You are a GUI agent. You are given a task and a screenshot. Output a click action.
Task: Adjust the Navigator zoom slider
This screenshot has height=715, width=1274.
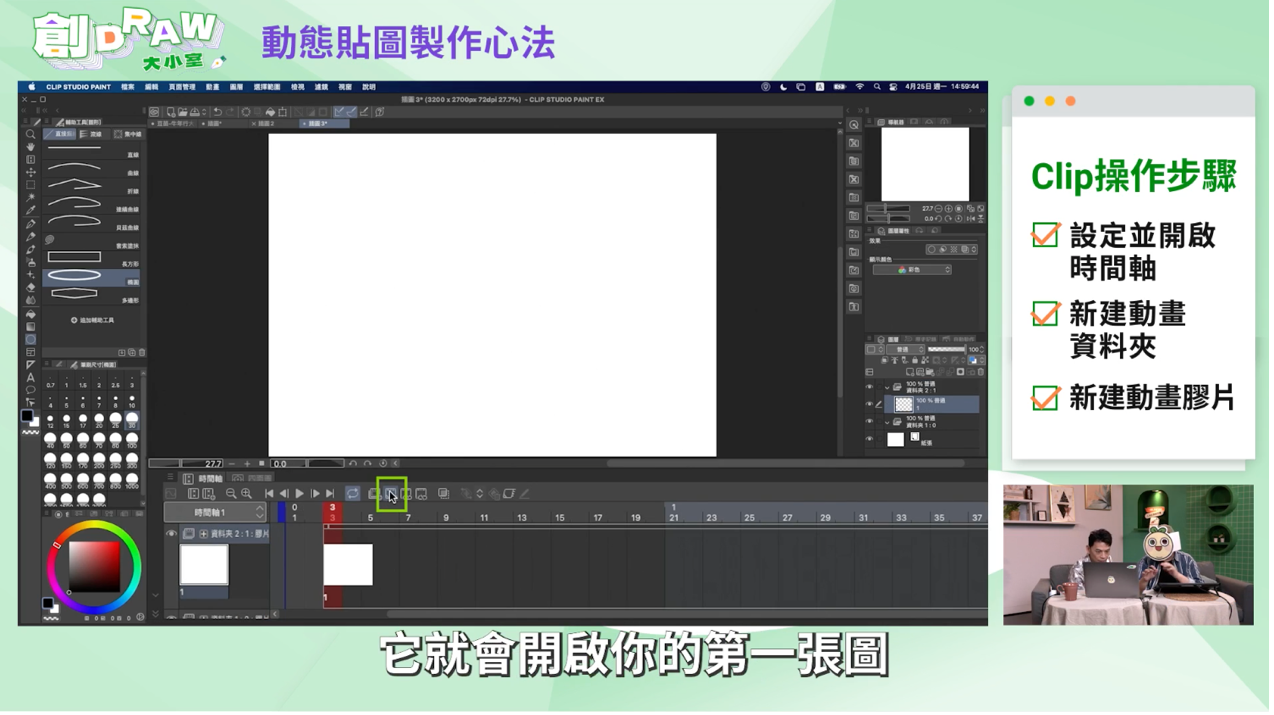tap(889, 208)
